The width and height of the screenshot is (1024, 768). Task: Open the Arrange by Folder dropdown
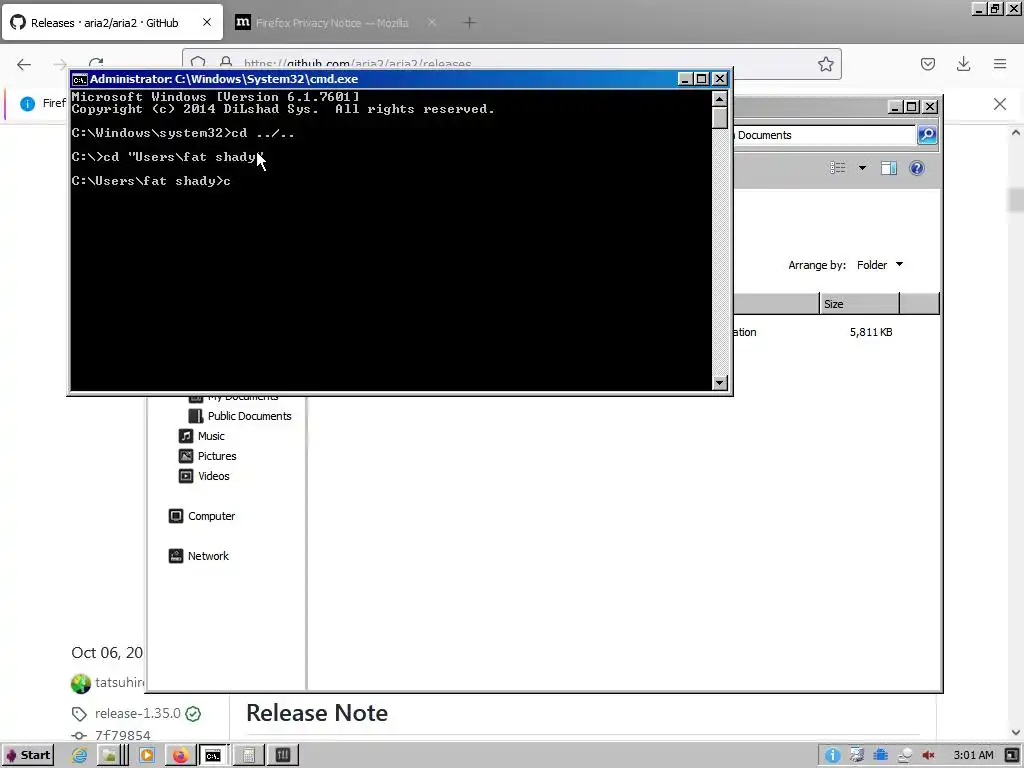coord(880,264)
